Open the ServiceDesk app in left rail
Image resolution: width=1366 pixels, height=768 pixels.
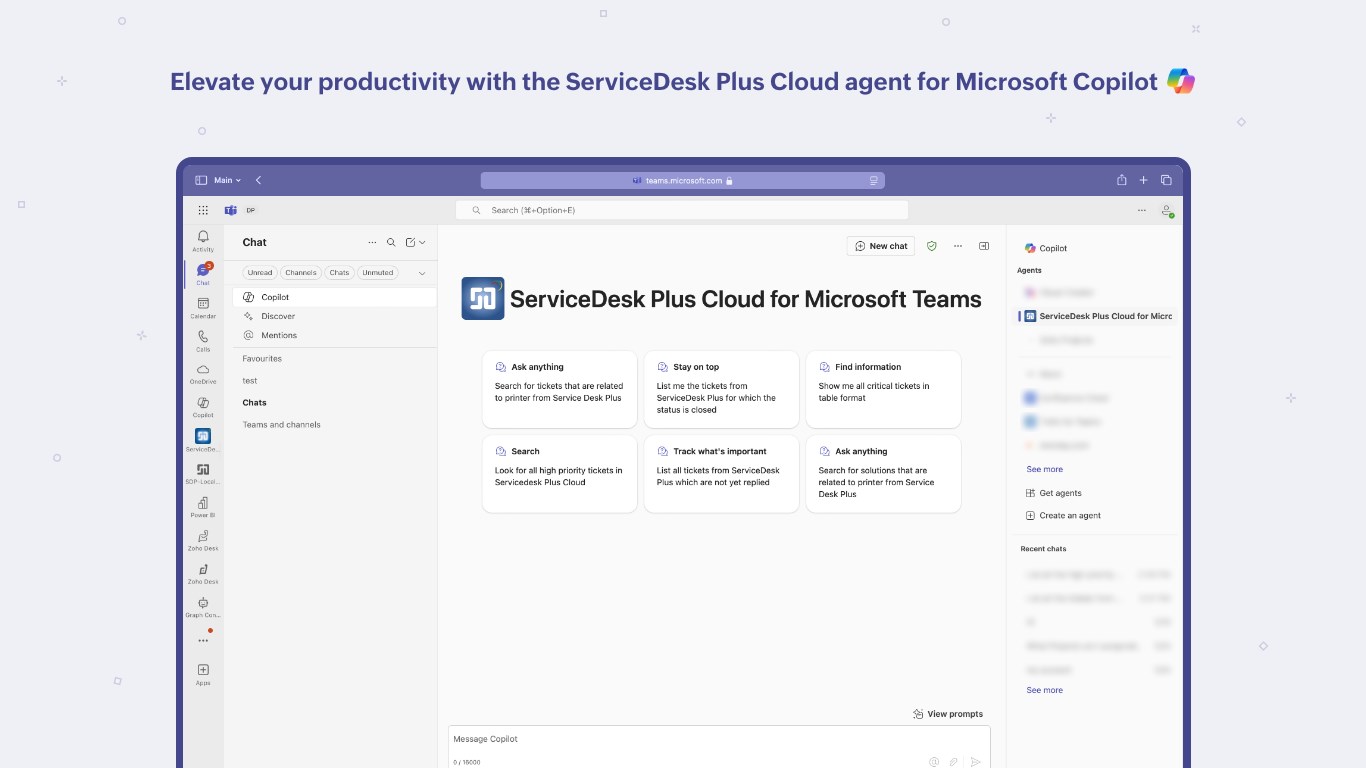[x=203, y=440]
